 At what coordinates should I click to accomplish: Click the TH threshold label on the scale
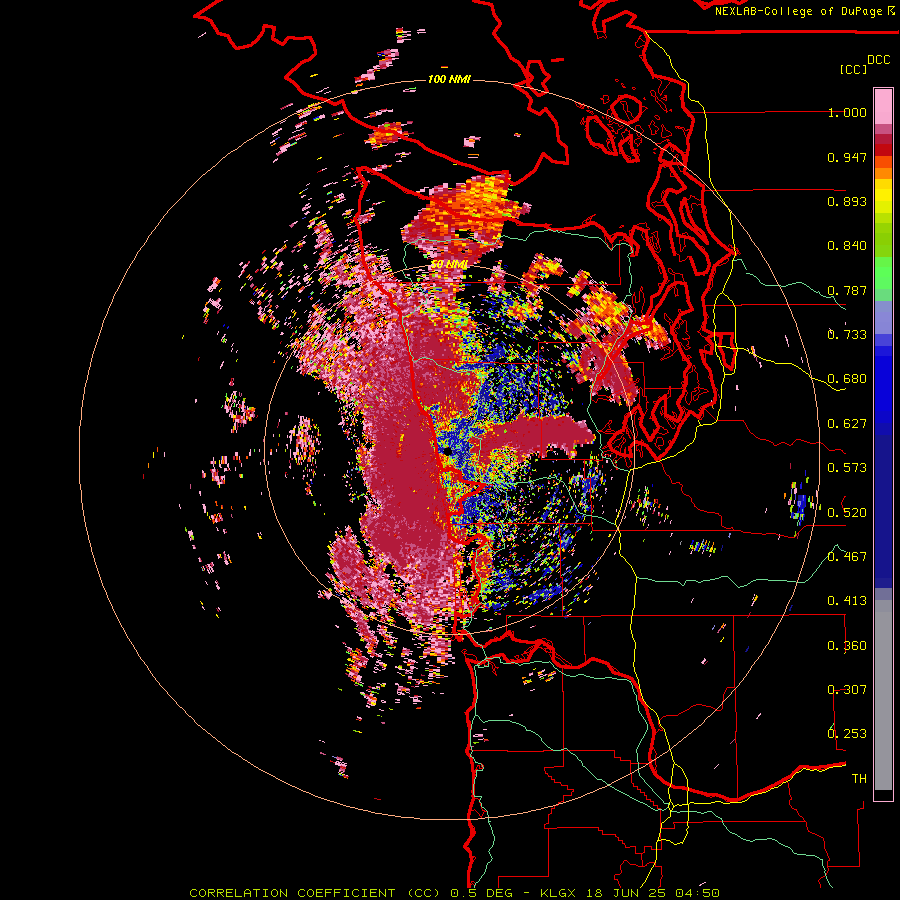click(859, 778)
